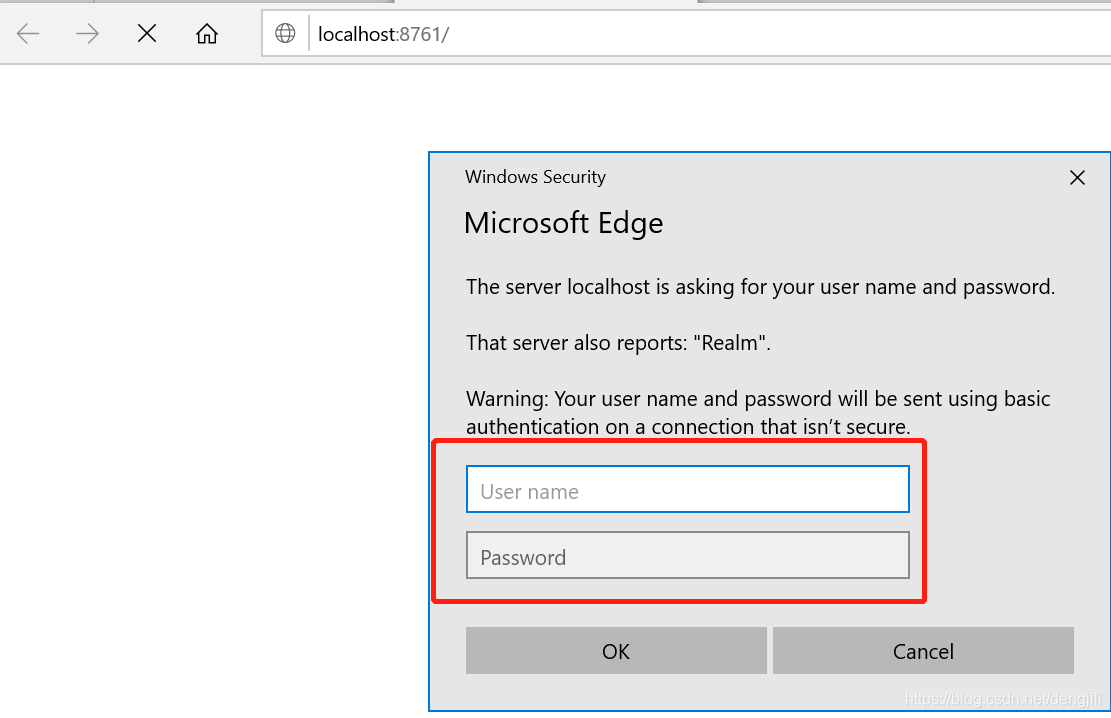Close the Windows Security dialog

tap(1077, 177)
